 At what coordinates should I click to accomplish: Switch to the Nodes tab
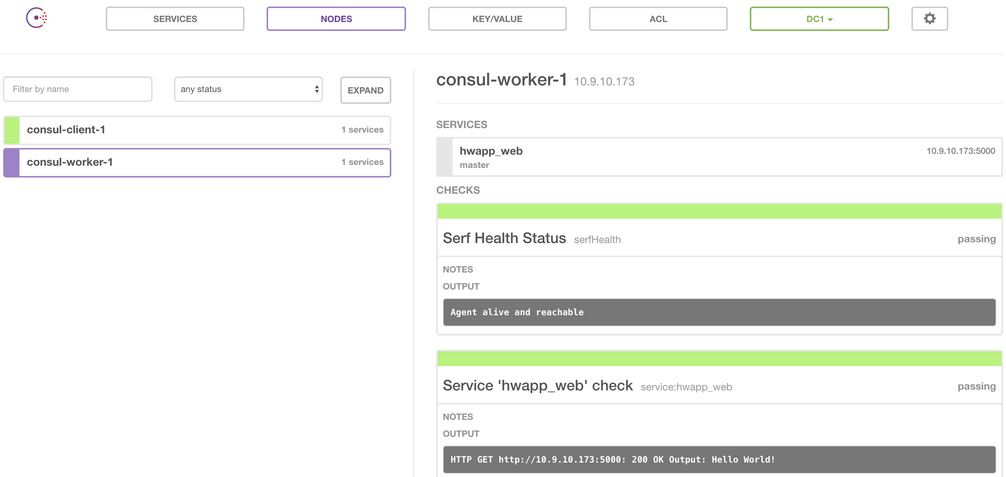click(x=336, y=19)
